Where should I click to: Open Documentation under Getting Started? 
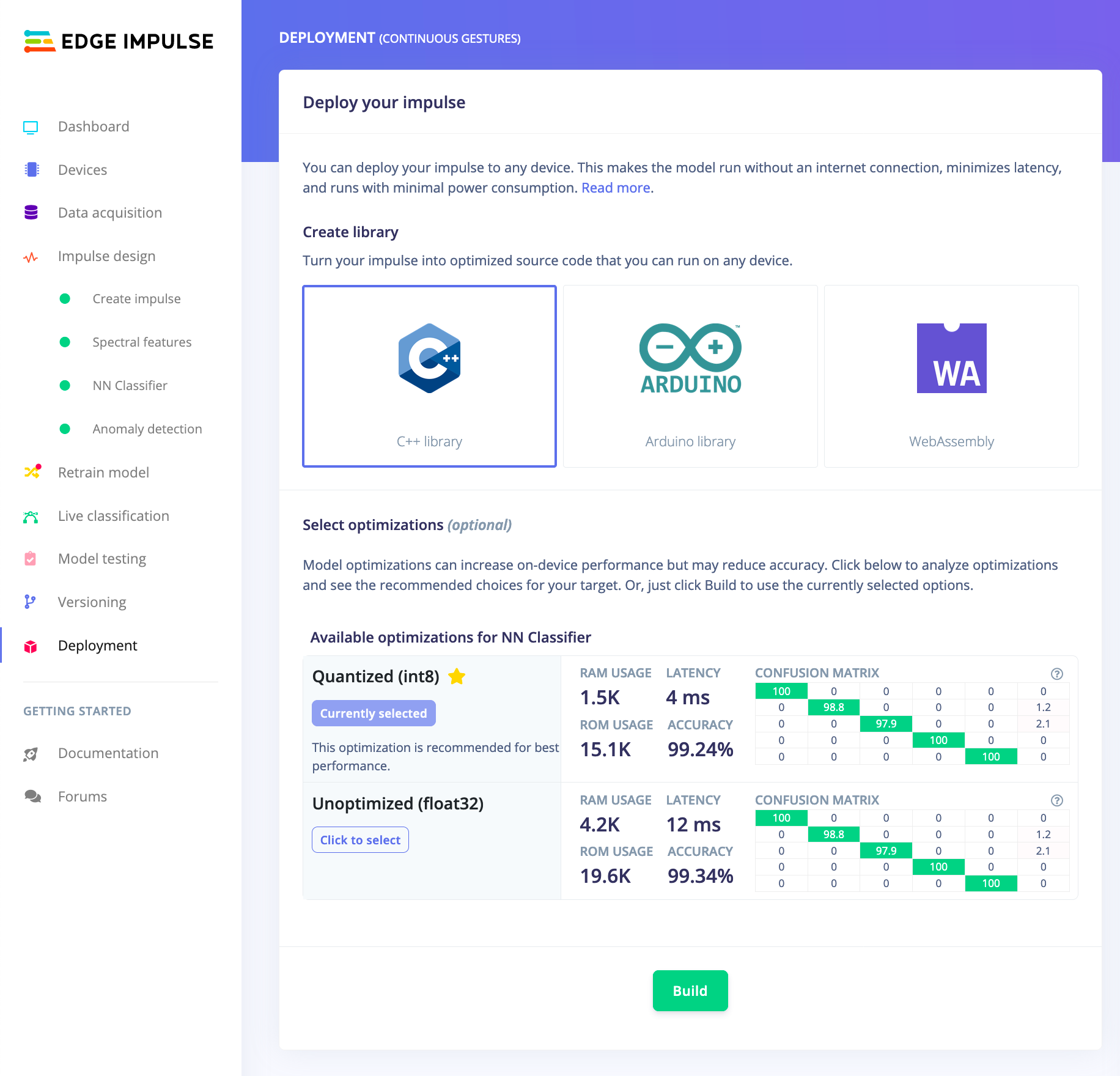coord(108,753)
